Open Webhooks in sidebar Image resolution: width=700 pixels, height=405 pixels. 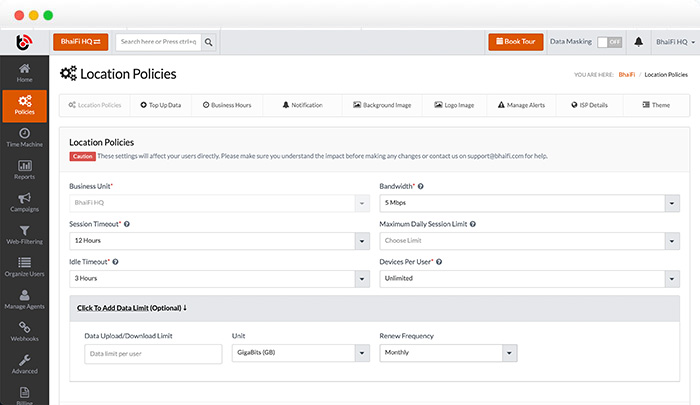tap(24, 332)
